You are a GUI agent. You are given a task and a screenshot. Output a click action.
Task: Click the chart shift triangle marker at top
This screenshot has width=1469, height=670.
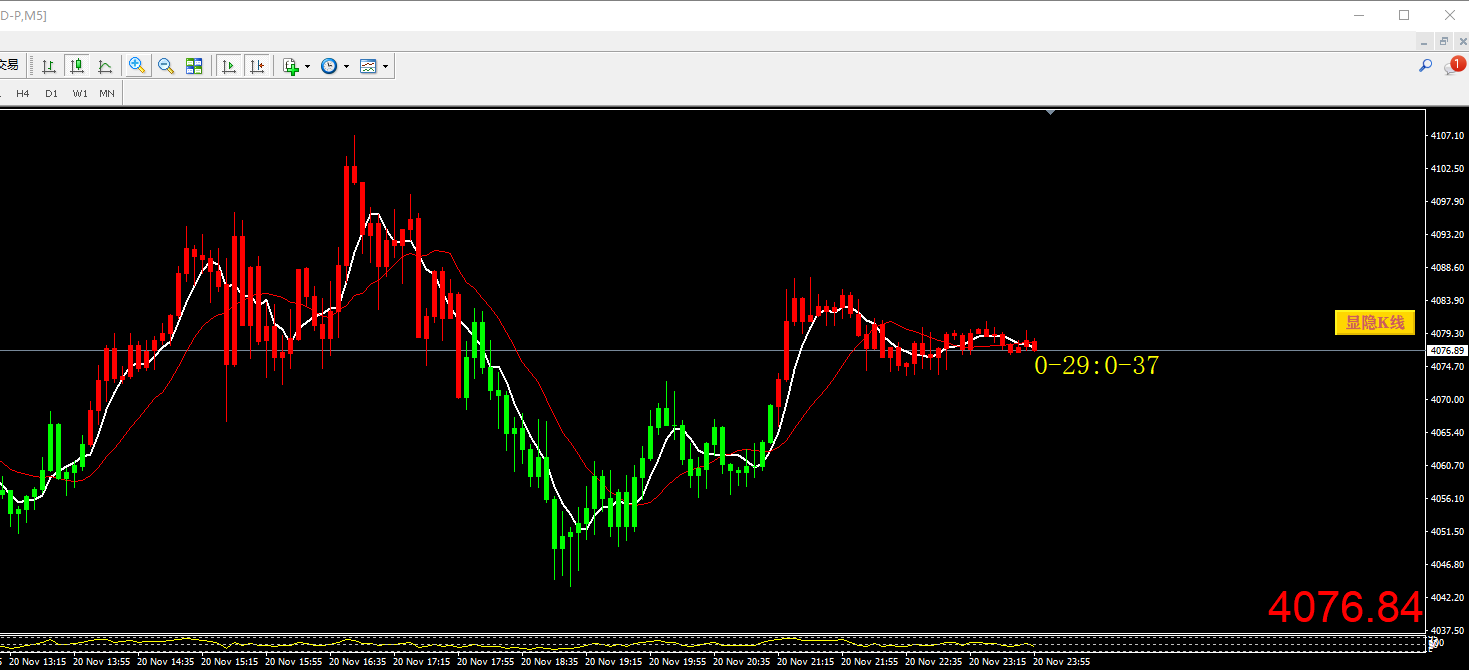1050,112
